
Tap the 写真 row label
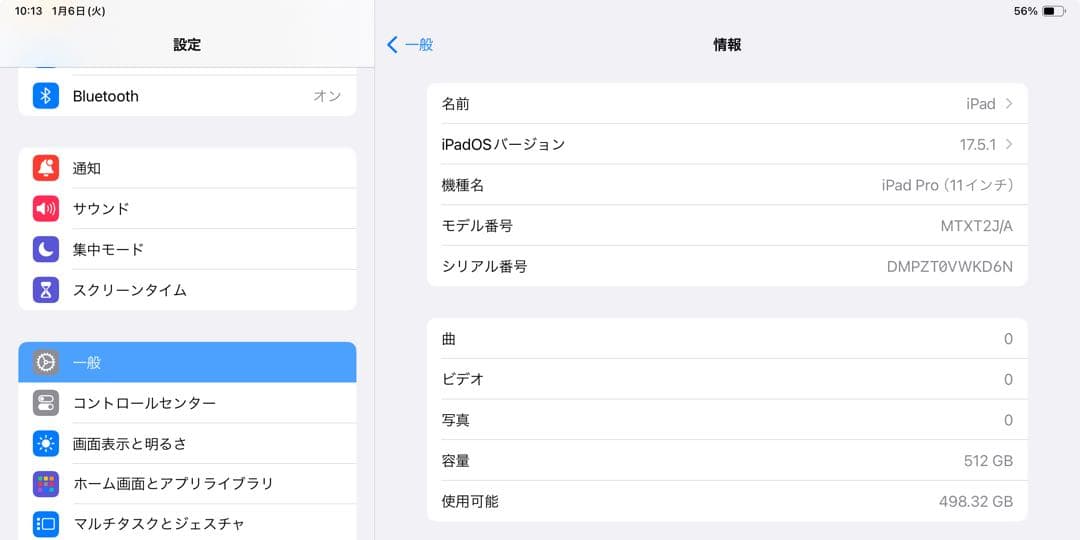point(455,420)
